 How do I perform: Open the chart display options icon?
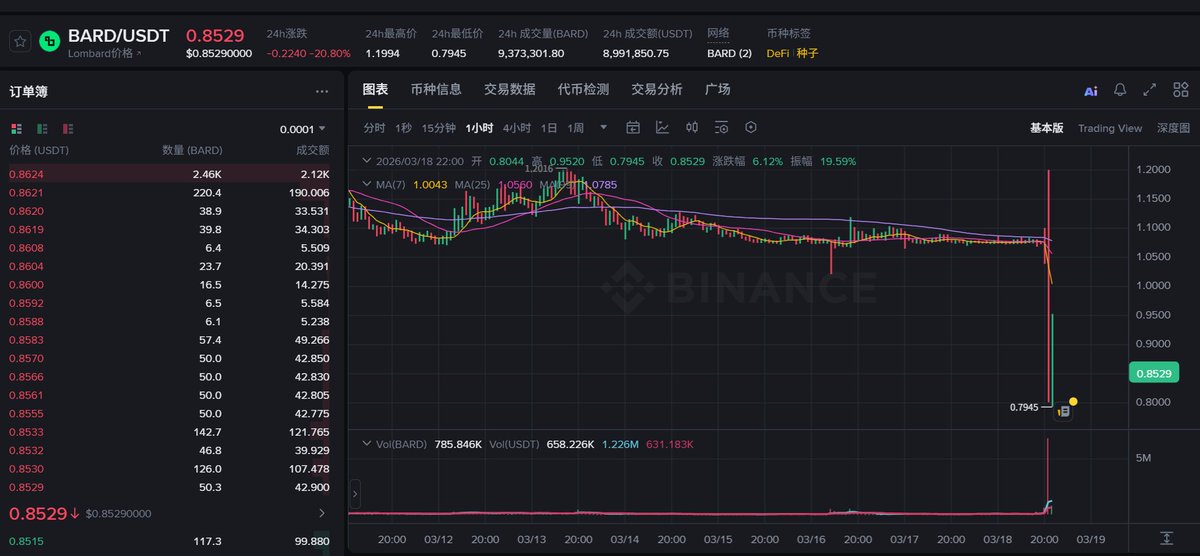[x=721, y=128]
